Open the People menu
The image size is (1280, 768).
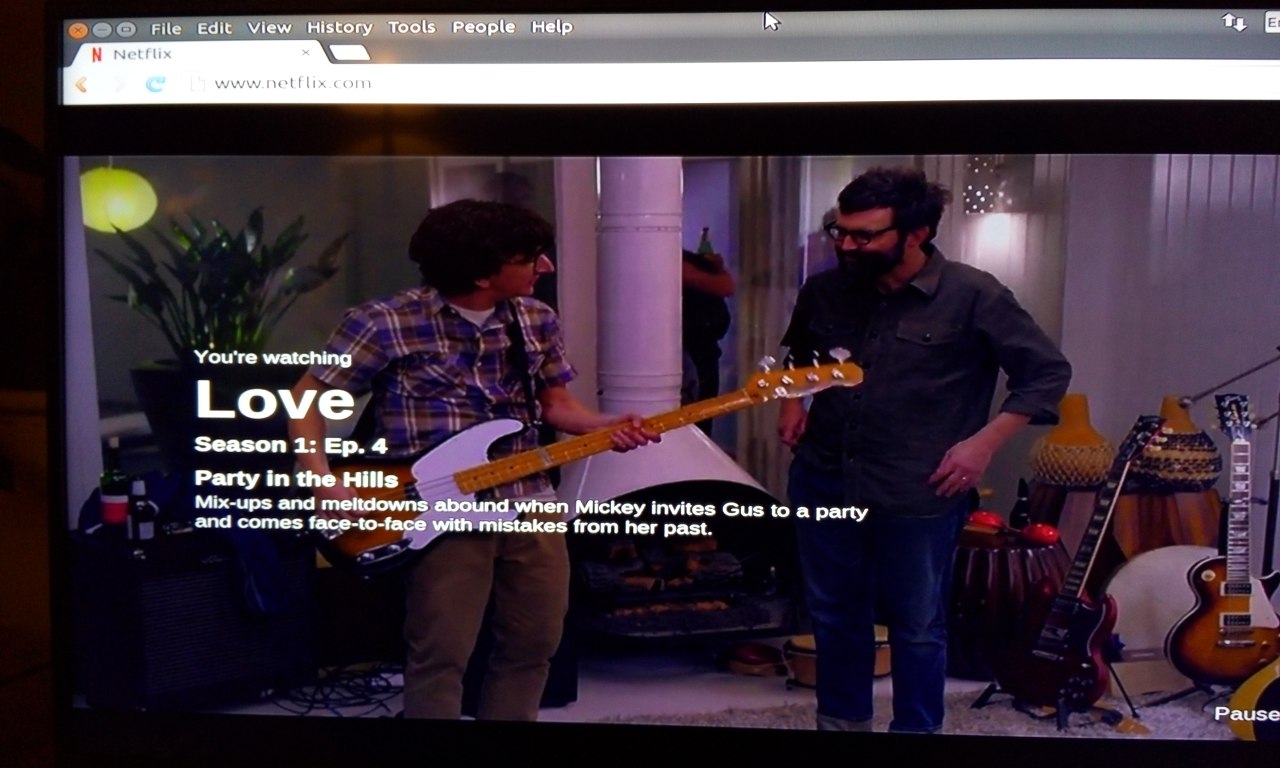483,27
